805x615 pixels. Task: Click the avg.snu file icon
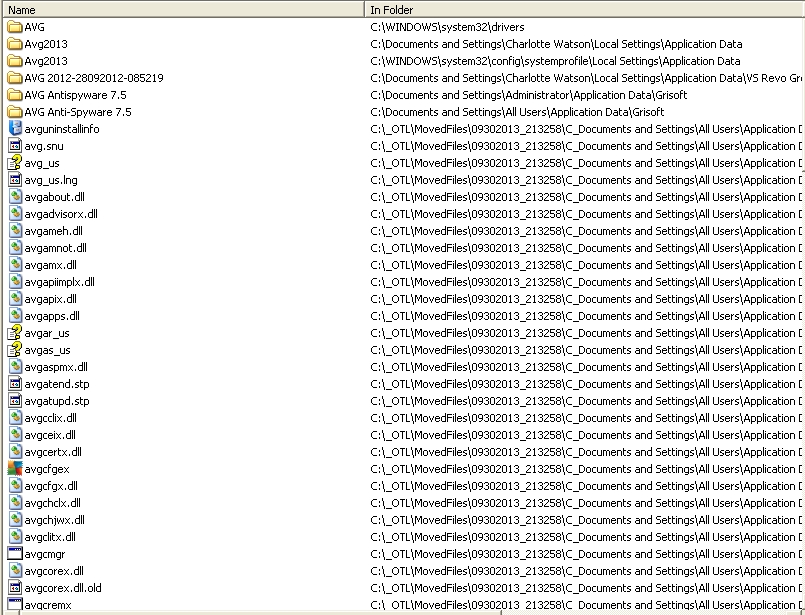click(x=15, y=145)
